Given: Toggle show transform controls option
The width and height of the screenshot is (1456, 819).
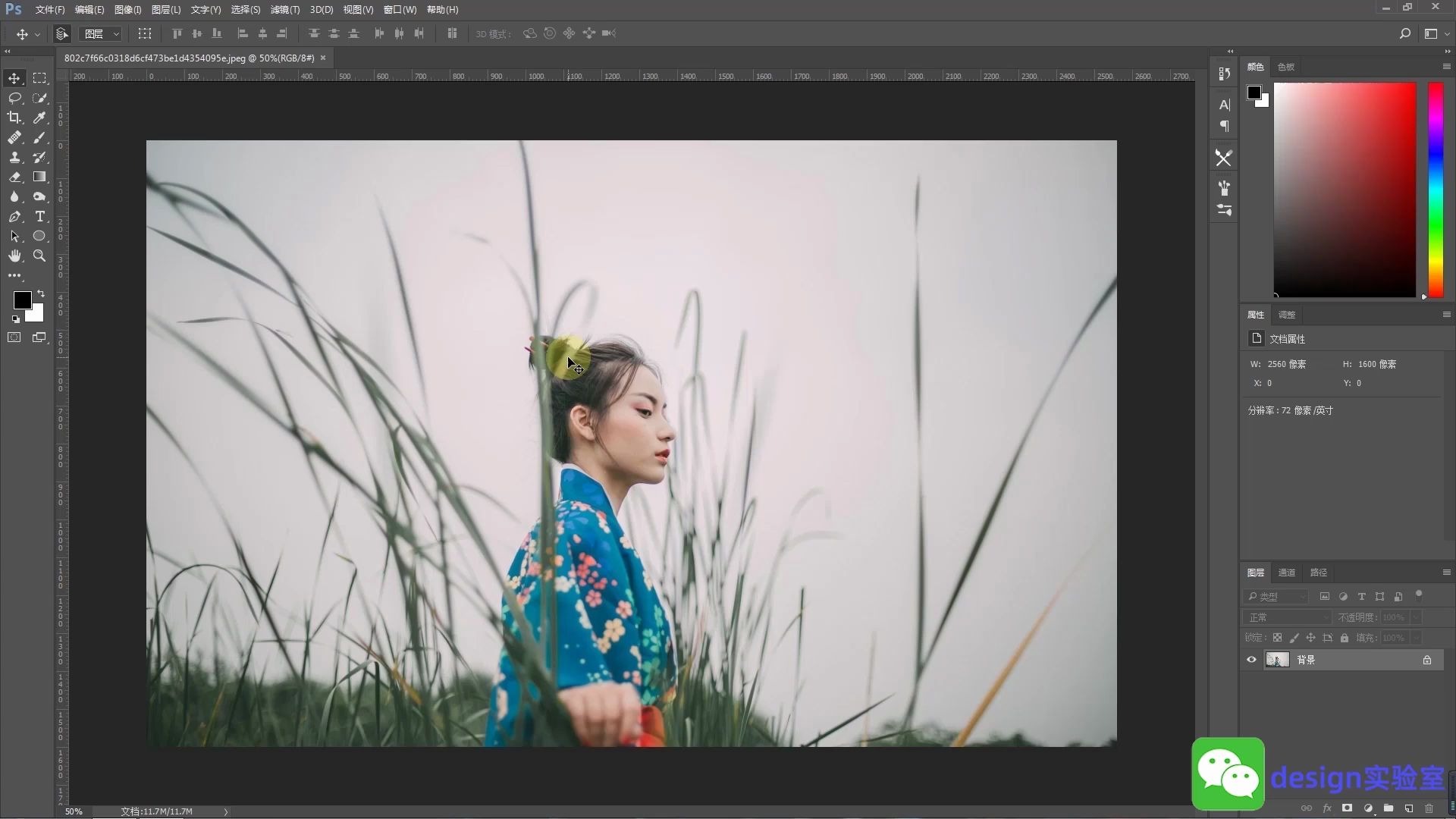Looking at the screenshot, I should point(144,33).
